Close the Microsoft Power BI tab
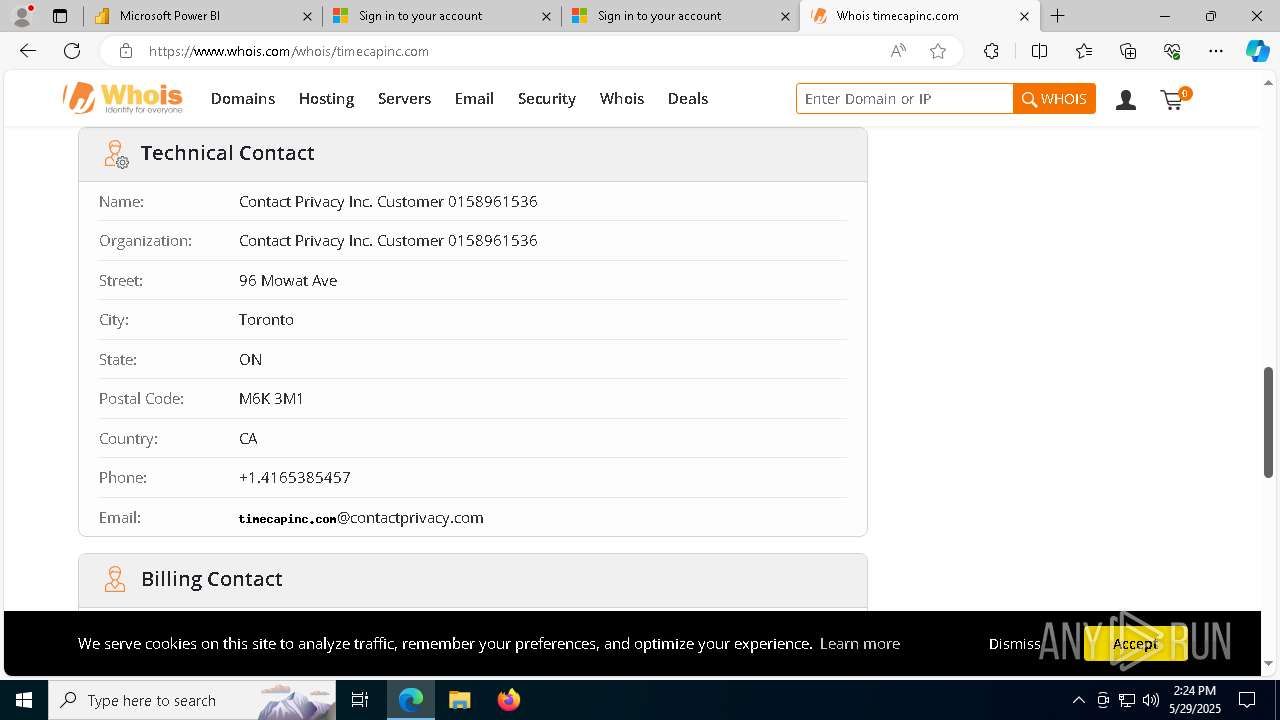 [307, 16]
